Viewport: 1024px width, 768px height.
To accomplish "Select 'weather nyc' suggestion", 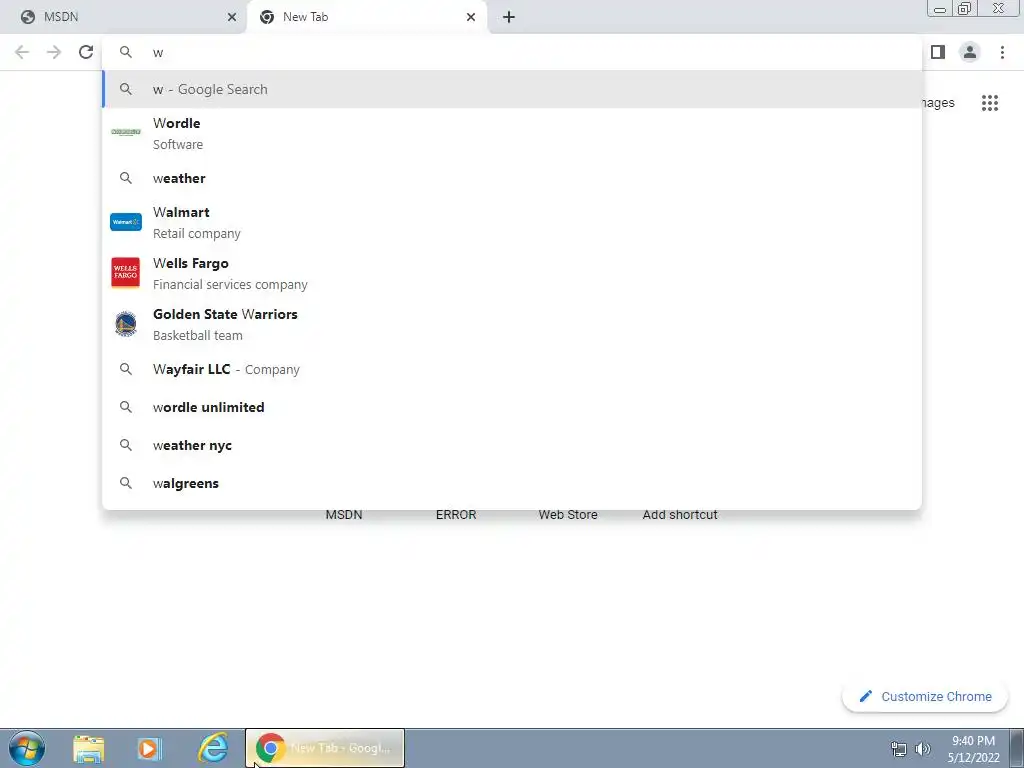I will (x=512, y=445).
